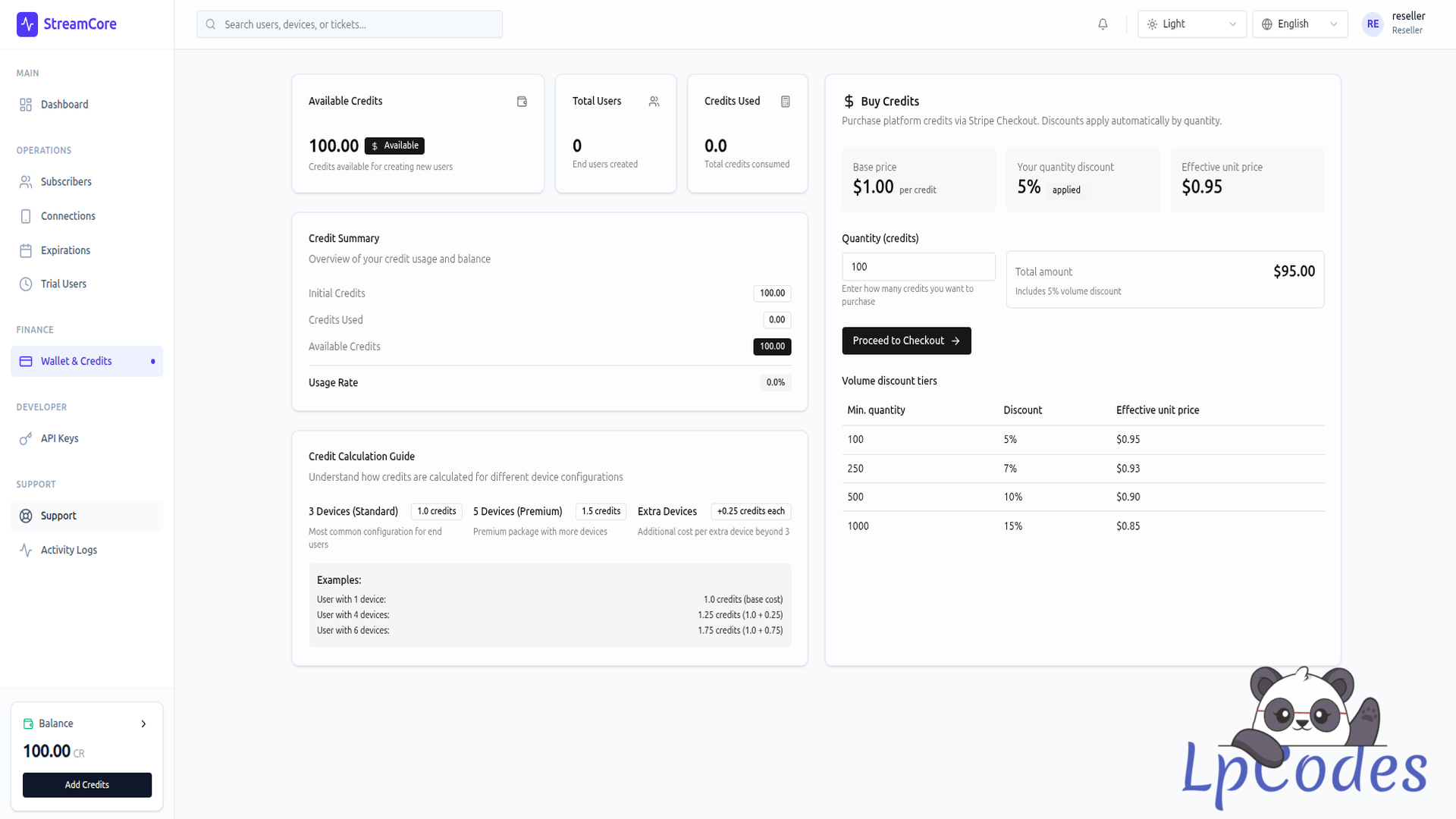
Task: Open Trial Users section
Action: (x=64, y=284)
